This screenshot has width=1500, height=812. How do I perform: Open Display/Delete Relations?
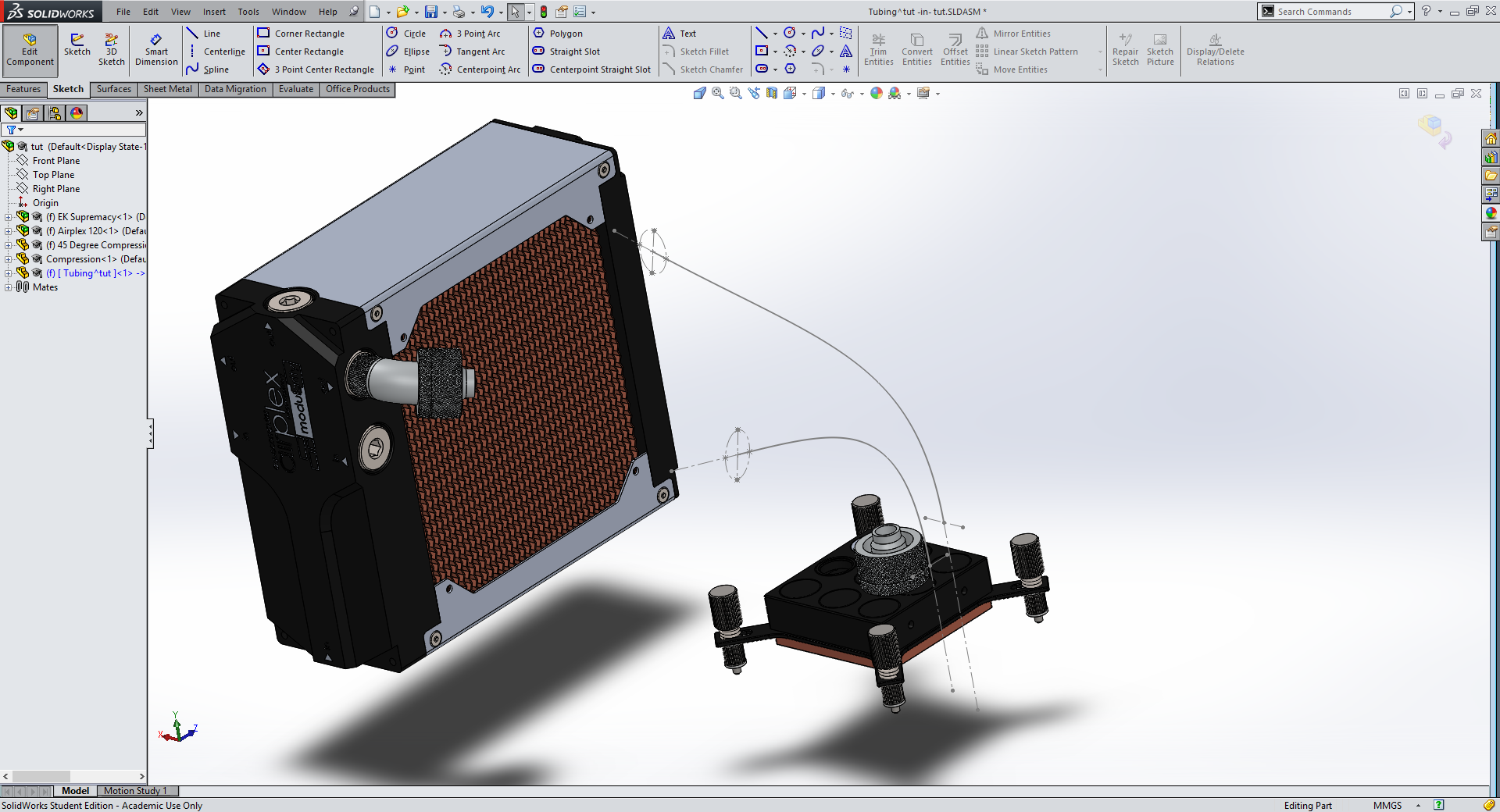point(1215,50)
